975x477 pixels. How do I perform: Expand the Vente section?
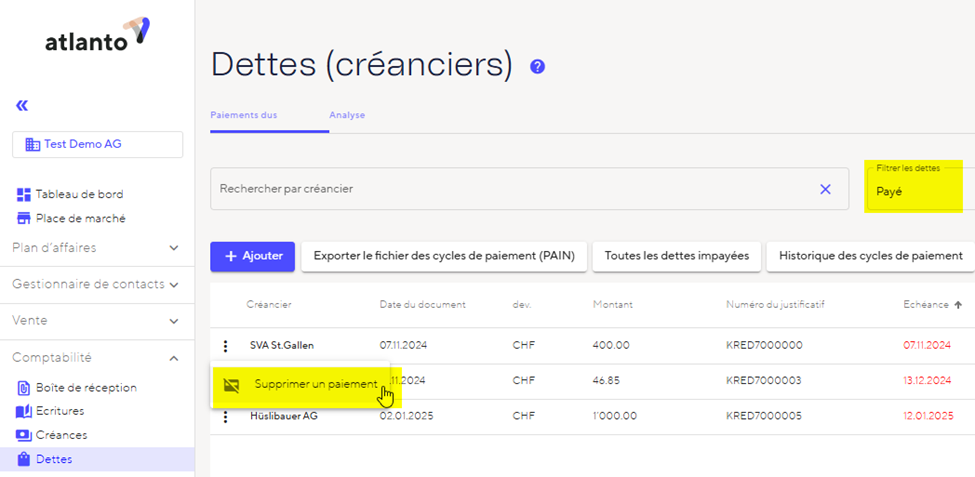[x=97, y=321]
